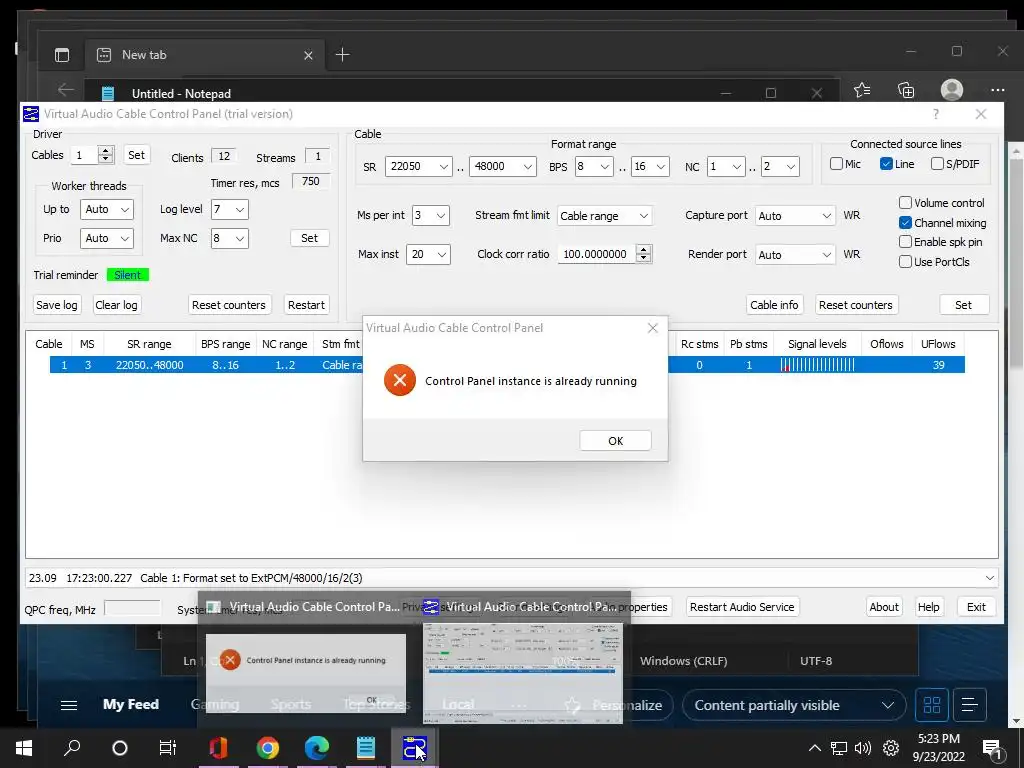Image resolution: width=1024 pixels, height=768 pixels.
Task: Add a new Edge tab with plus
Action: [x=342, y=55]
